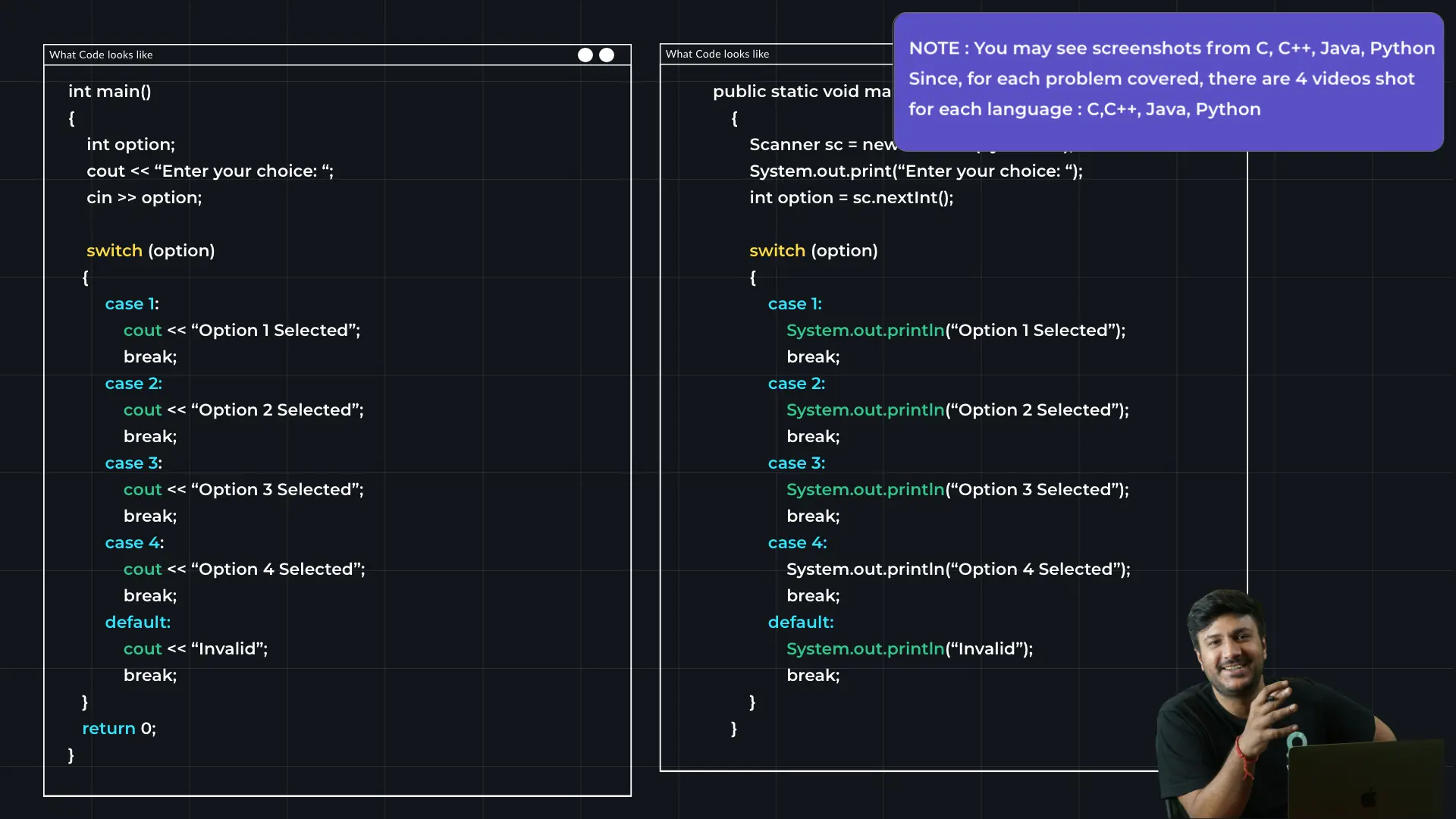Click the first white circle in left window titlebar

point(585,55)
